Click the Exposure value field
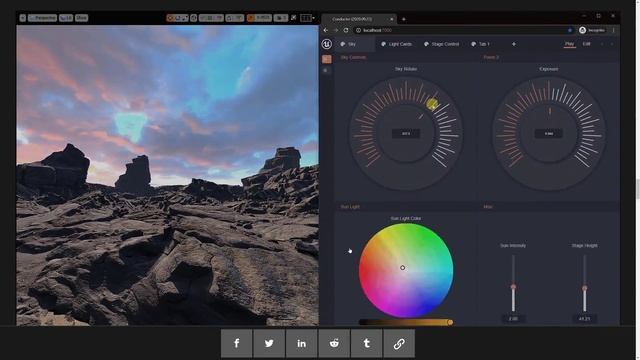Image resolution: width=640 pixels, height=360 pixels. [549, 133]
